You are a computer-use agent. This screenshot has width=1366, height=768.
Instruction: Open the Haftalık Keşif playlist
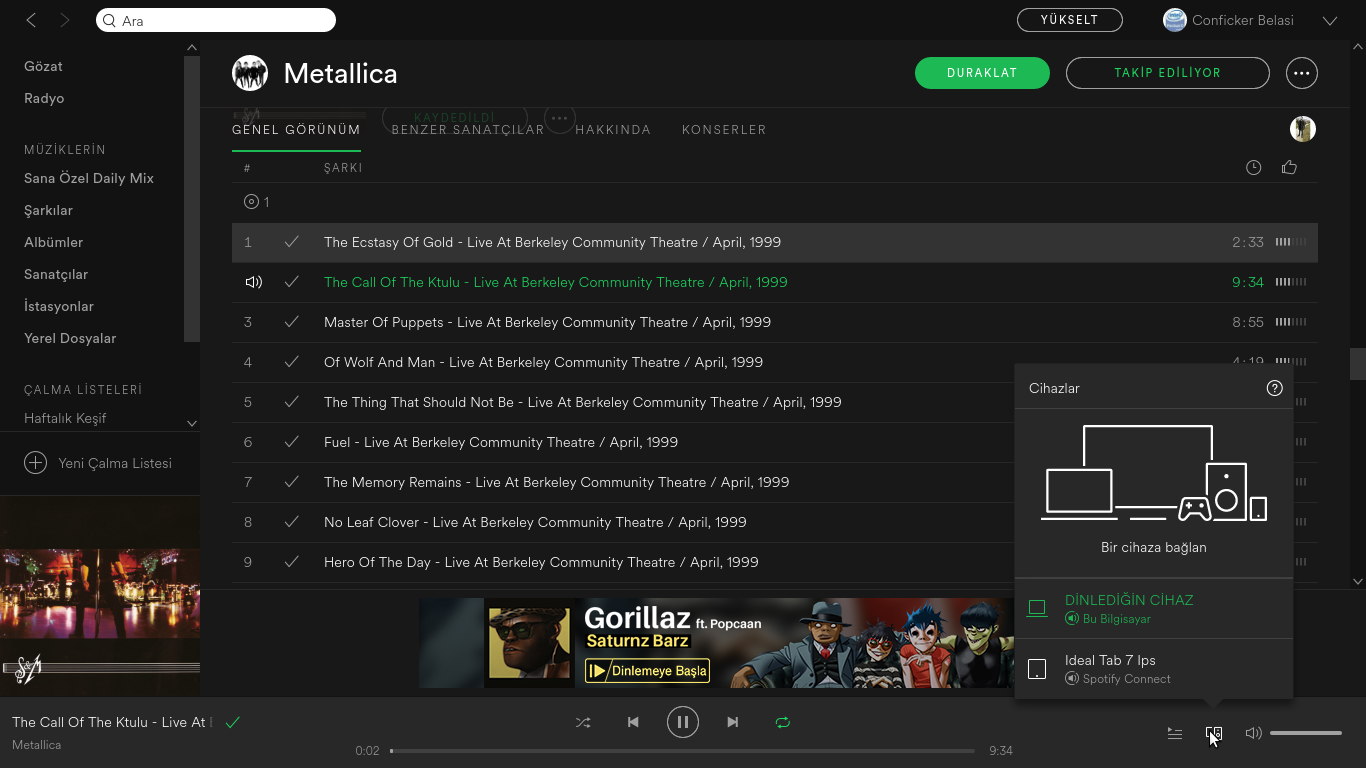pyautogui.click(x=65, y=418)
